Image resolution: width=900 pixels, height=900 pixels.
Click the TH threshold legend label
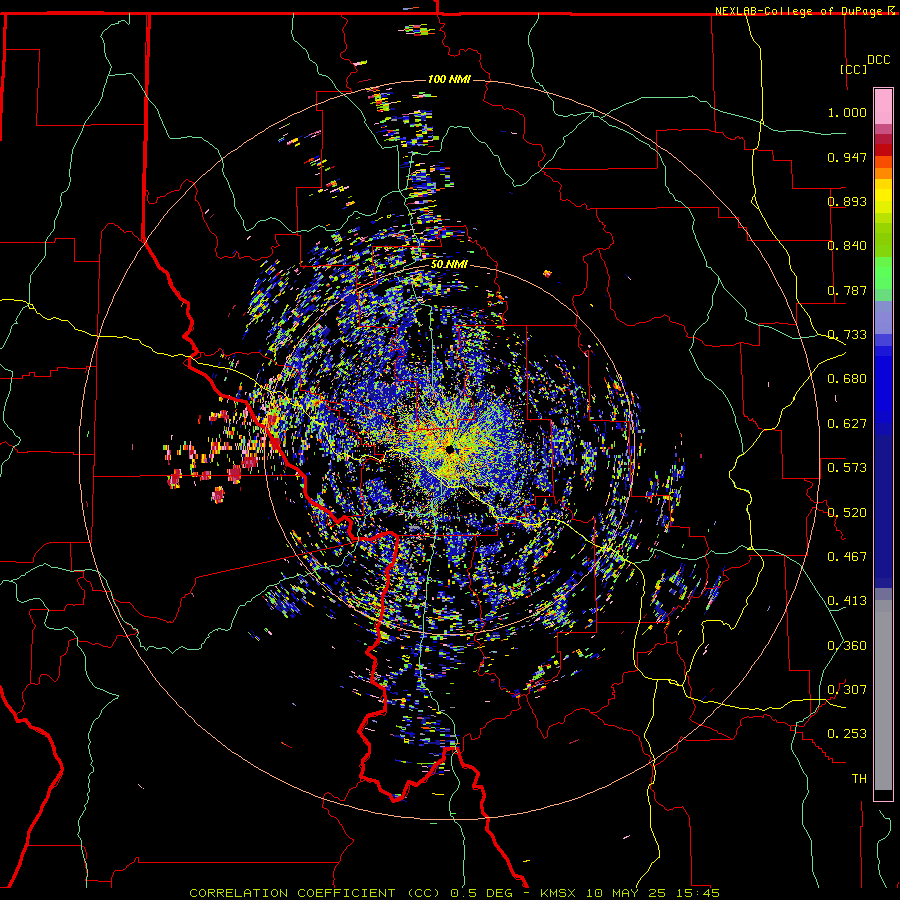tap(859, 779)
